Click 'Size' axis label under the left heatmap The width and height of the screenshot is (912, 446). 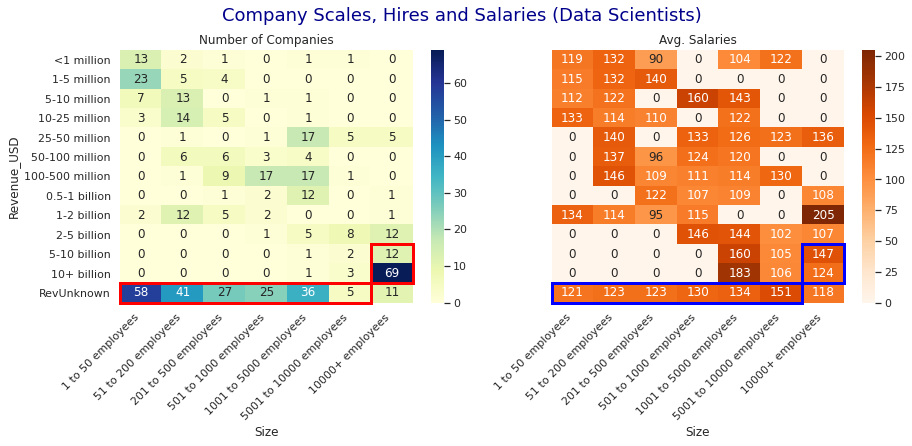coord(266,432)
